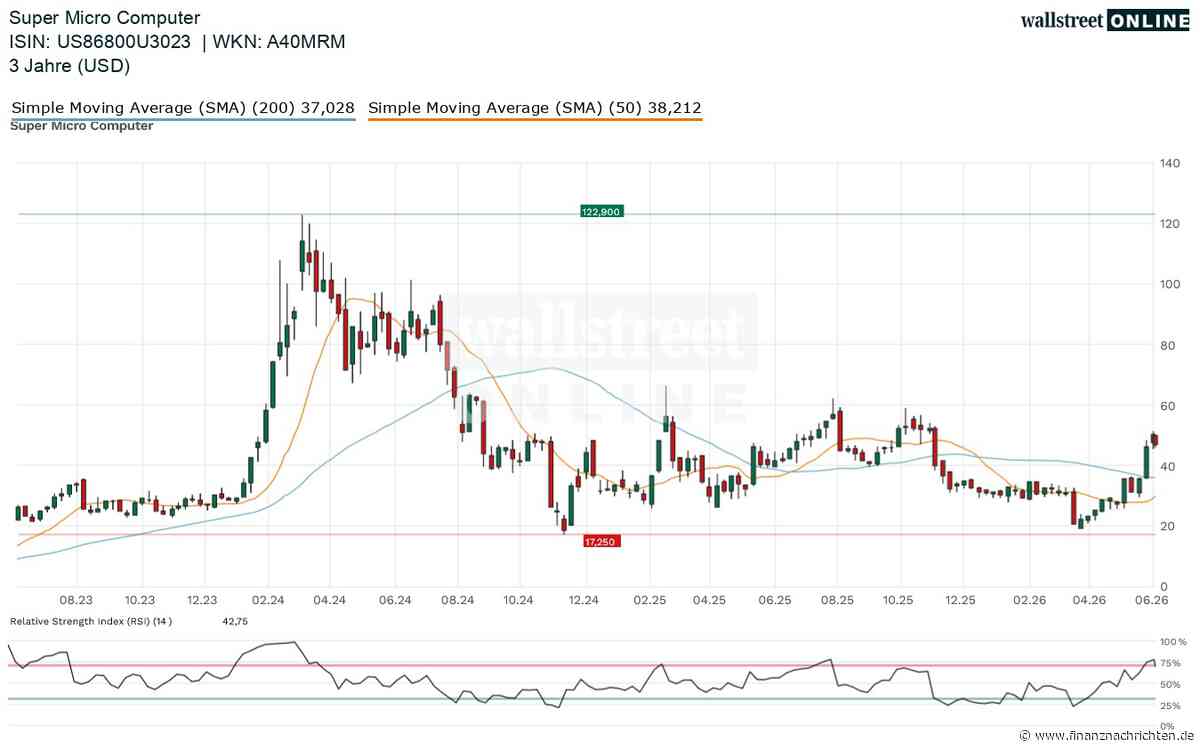Click the 100 price axis label
The image size is (1200, 750).
(x=1171, y=284)
